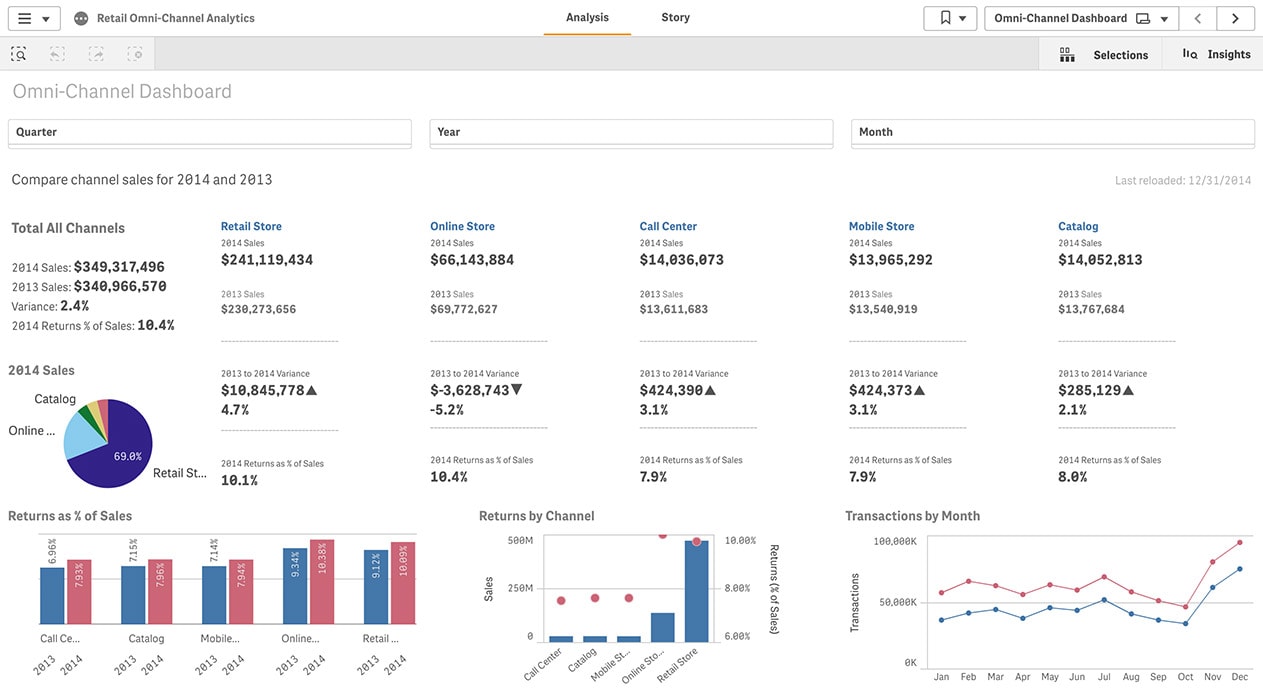Select the Analysis tab
Image resolution: width=1263 pixels, height=697 pixels.
pyautogui.click(x=586, y=17)
